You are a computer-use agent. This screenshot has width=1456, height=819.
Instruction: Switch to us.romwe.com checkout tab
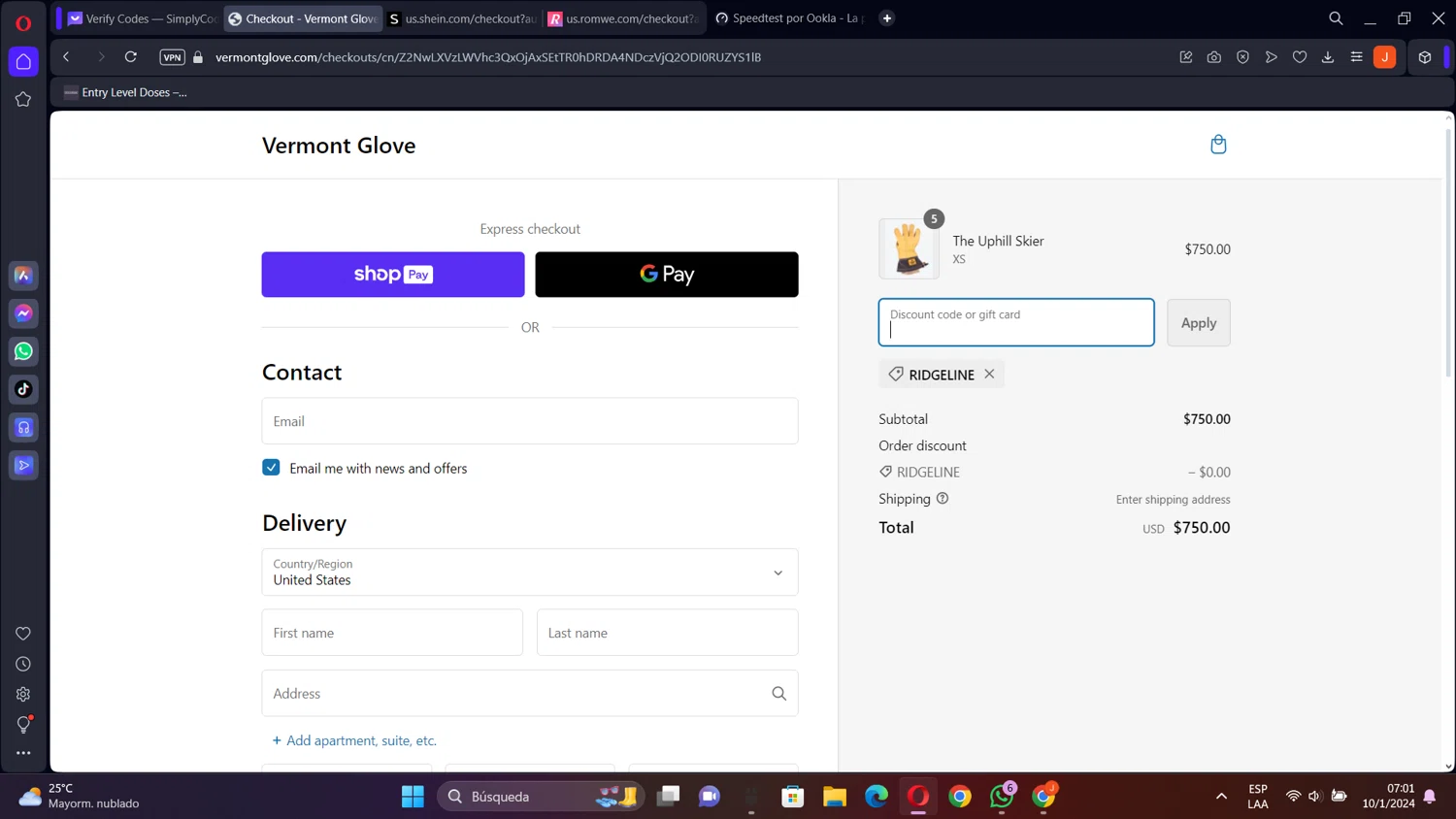[x=623, y=18]
